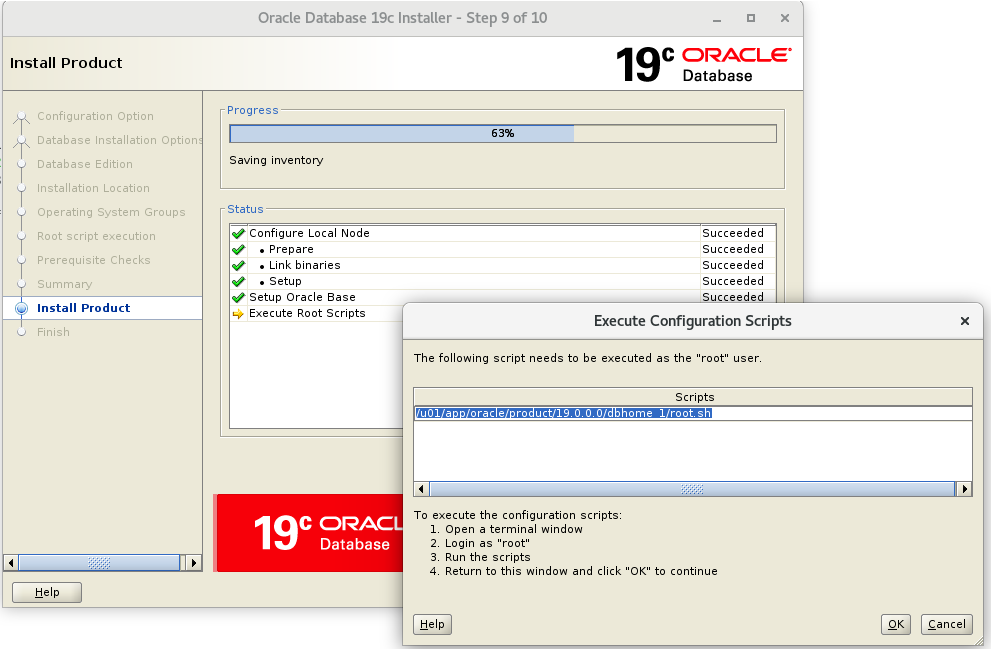Screen dimensions: 991x649
Task: Click left arrow of sidebar steps scrollbar
Action: (11, 562)
